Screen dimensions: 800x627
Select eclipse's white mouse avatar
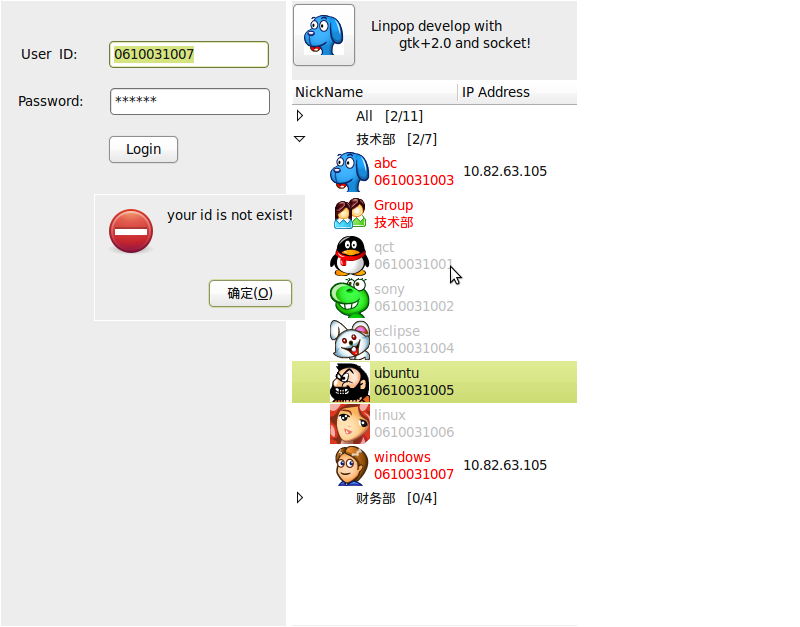click(x=349, y=339)
